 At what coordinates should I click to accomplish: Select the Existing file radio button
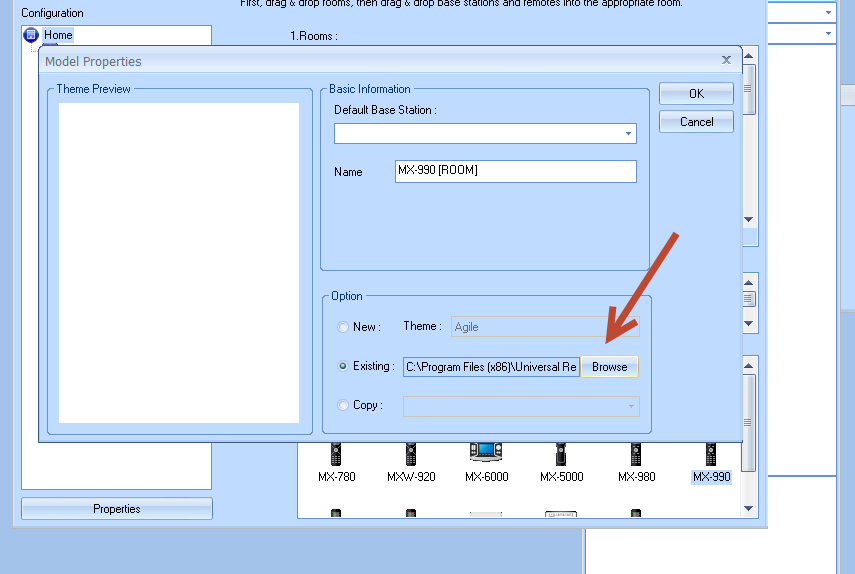(342, 366)
